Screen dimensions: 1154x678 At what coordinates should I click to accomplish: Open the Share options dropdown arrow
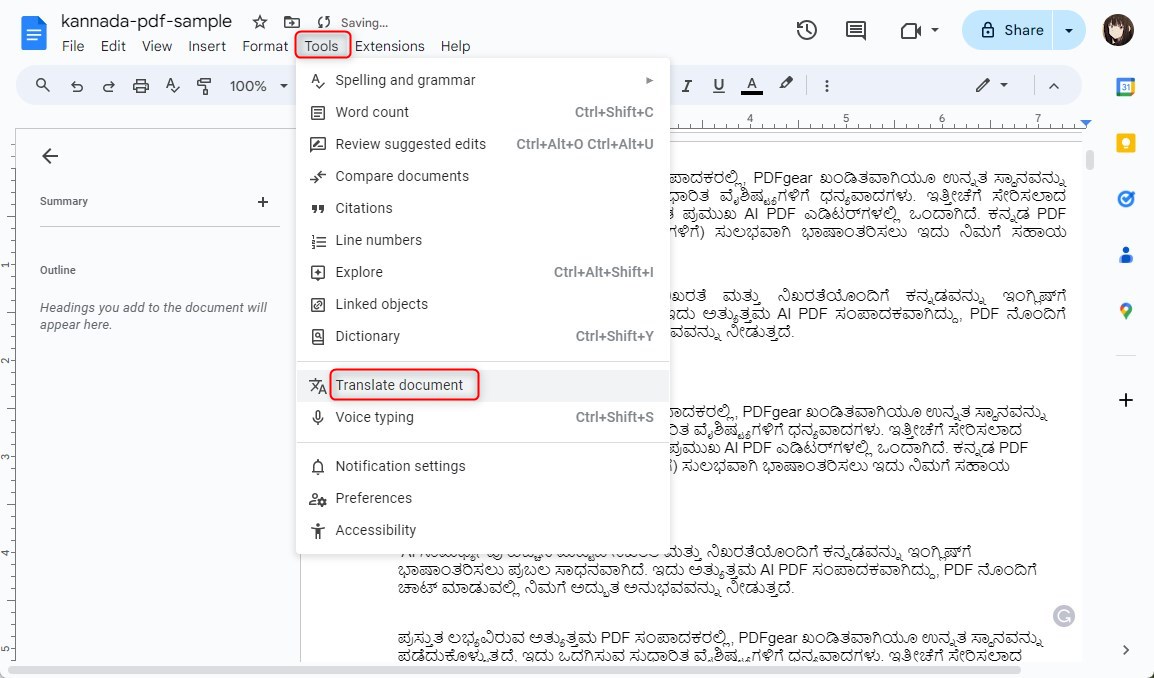[x=1067, y=31]
